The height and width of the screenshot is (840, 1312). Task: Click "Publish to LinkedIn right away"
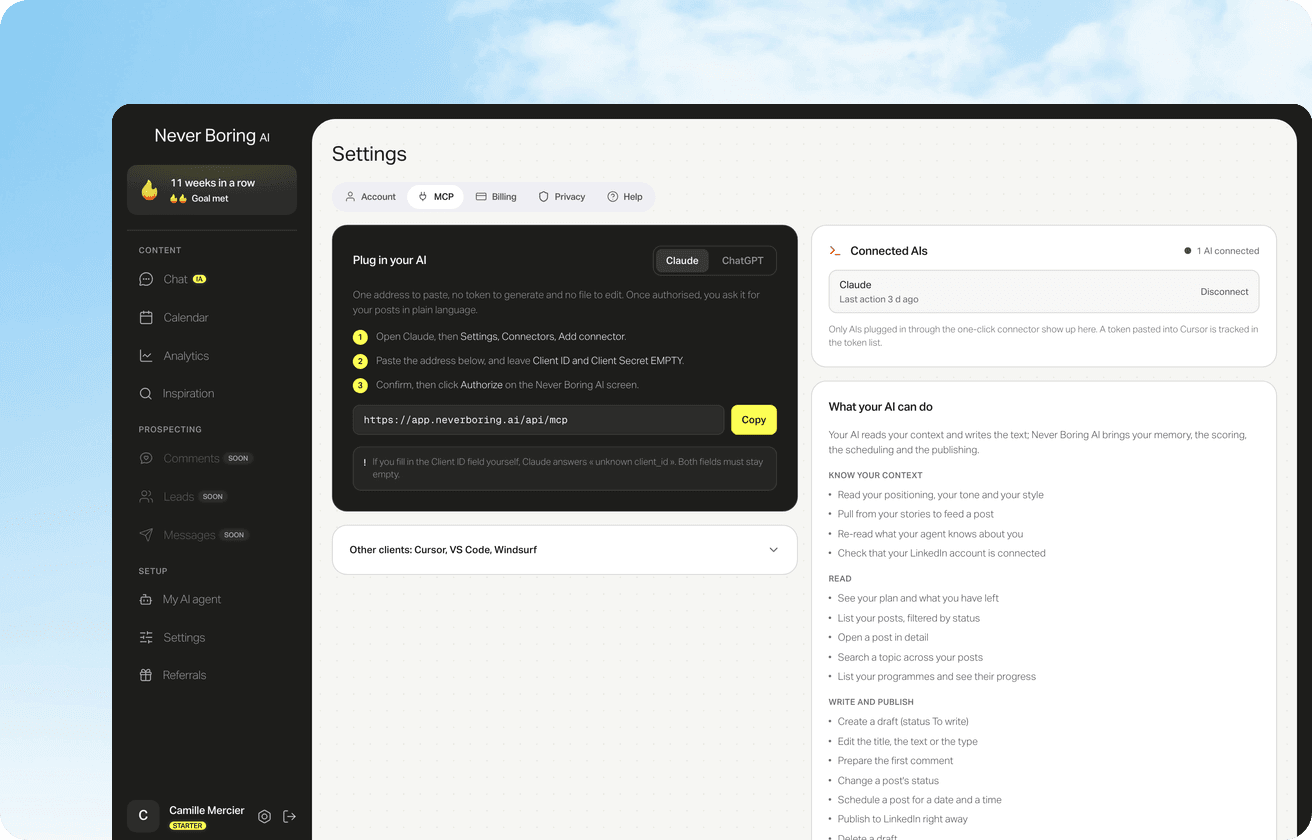click(903, 819)
